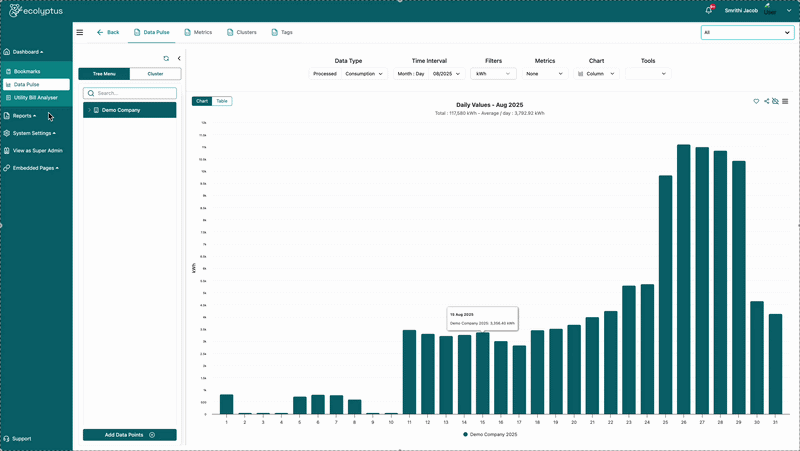Switch to the Cluster toggle
This screenshot has height=451, width=800.
[156, 74]
